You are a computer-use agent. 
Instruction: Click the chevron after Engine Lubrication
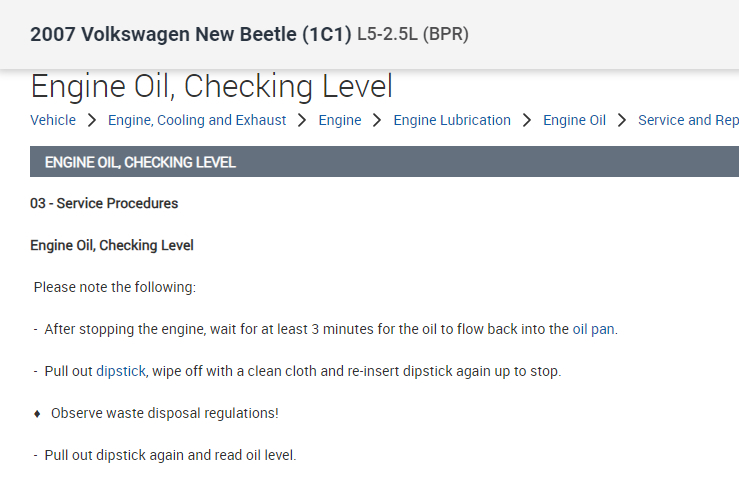pyautogui.click(x=527, y=120)
